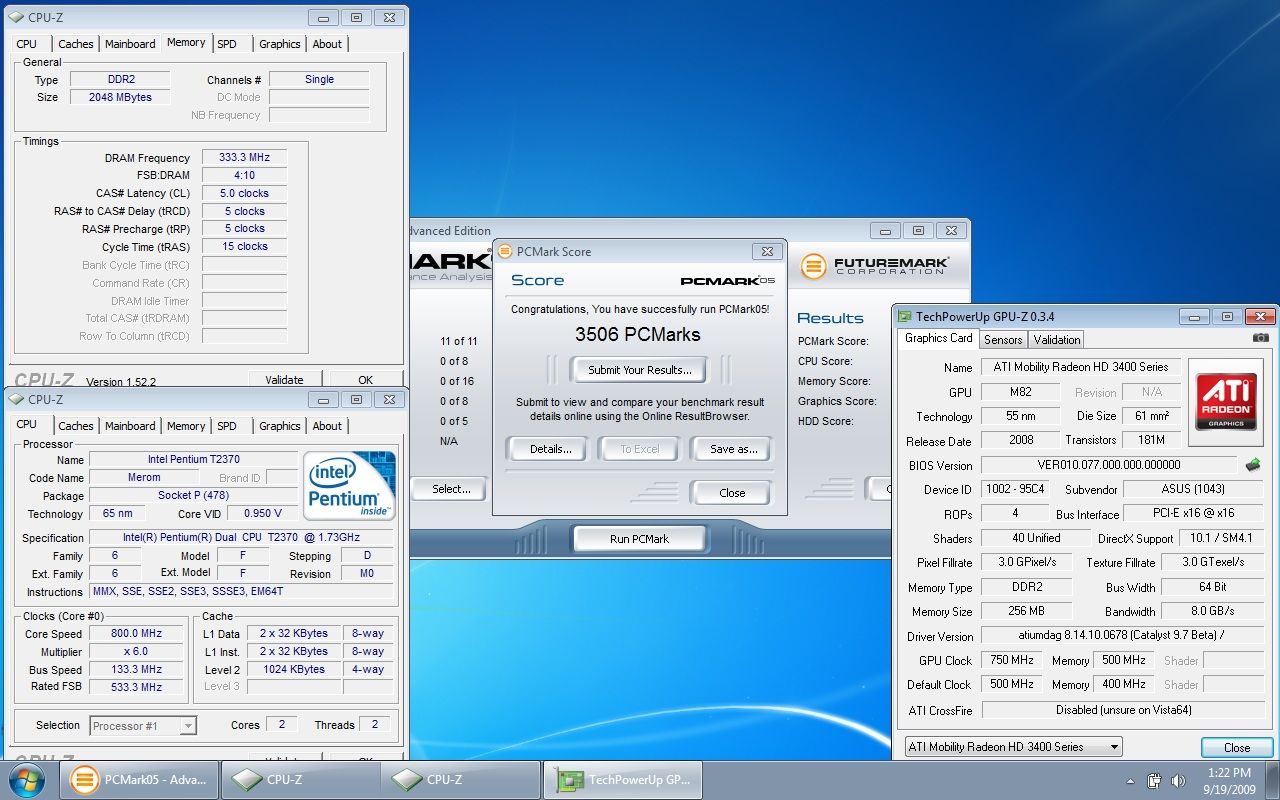Click Rated FSB 533.3 MHz value

pos(137,688)
